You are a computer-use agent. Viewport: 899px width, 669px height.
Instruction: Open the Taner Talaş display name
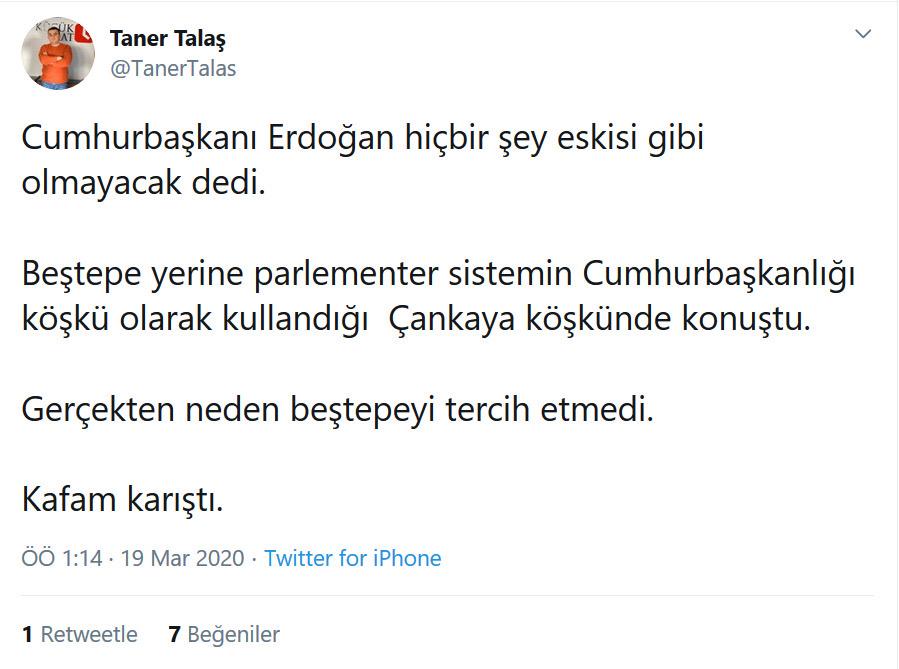coord(167,39)
